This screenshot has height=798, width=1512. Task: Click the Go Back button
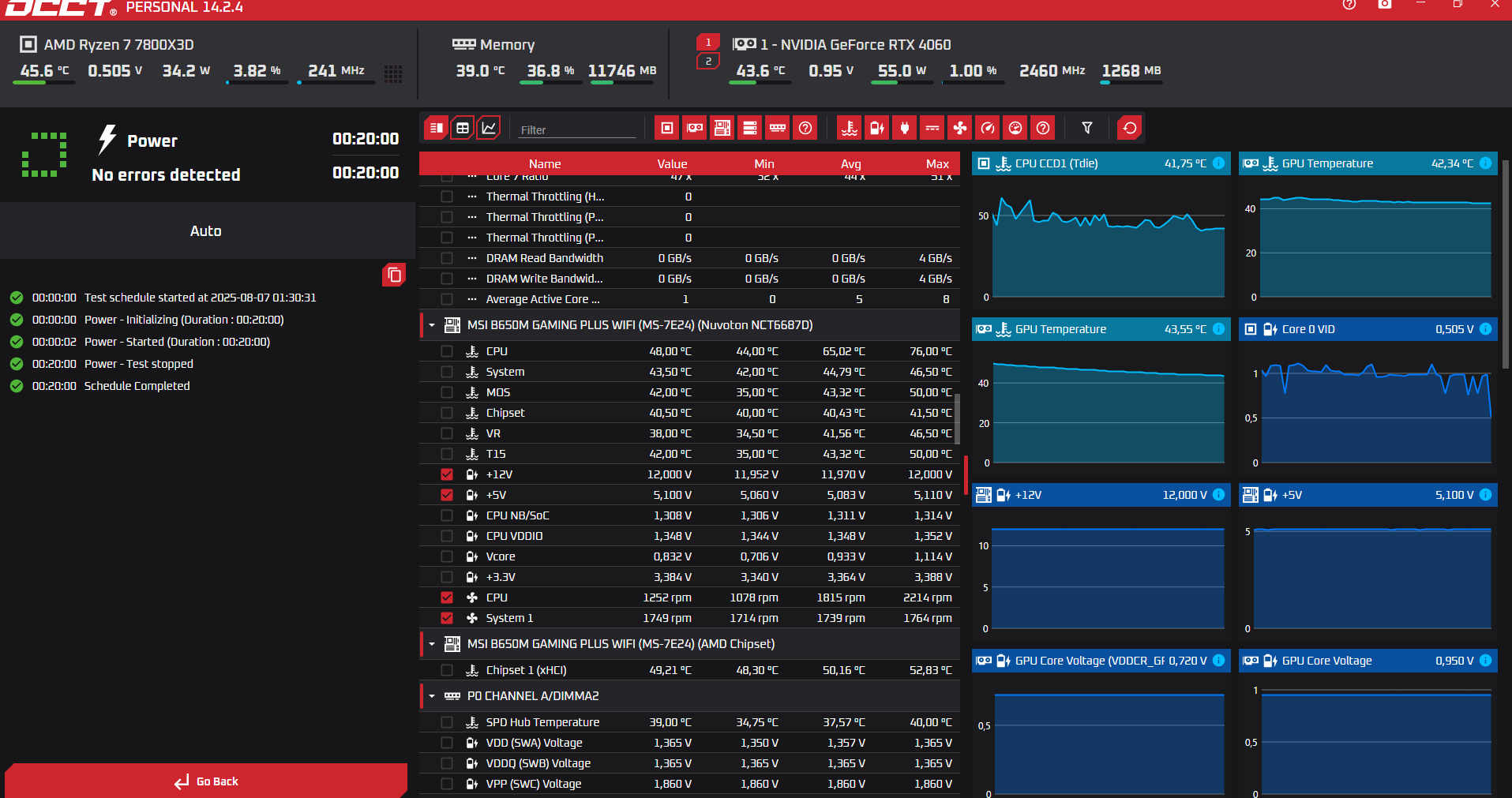coord(206,781)
